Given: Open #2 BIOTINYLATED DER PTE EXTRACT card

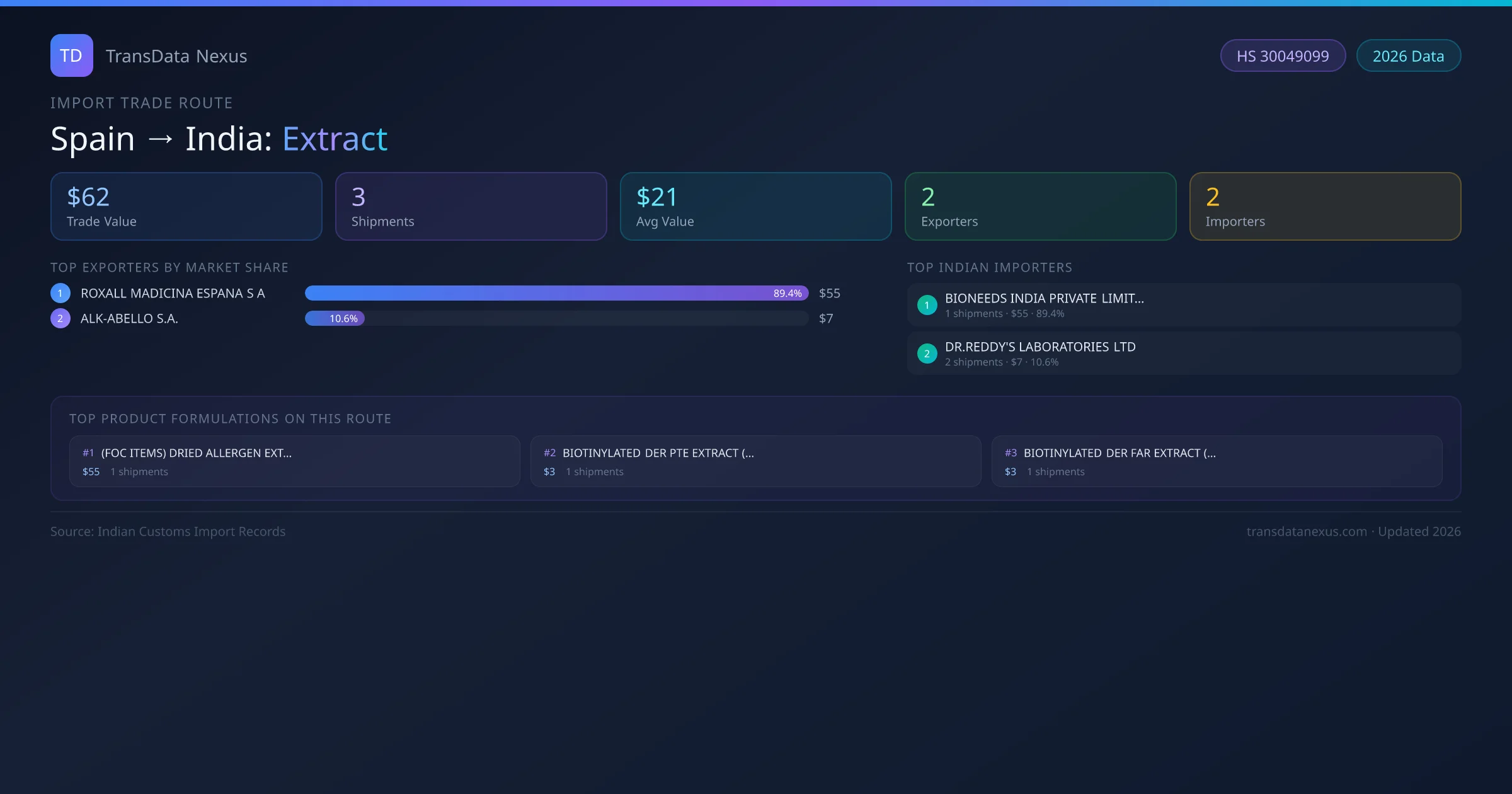Looking at the screenshot, I should pyautogui.click(x=755, y=461).
